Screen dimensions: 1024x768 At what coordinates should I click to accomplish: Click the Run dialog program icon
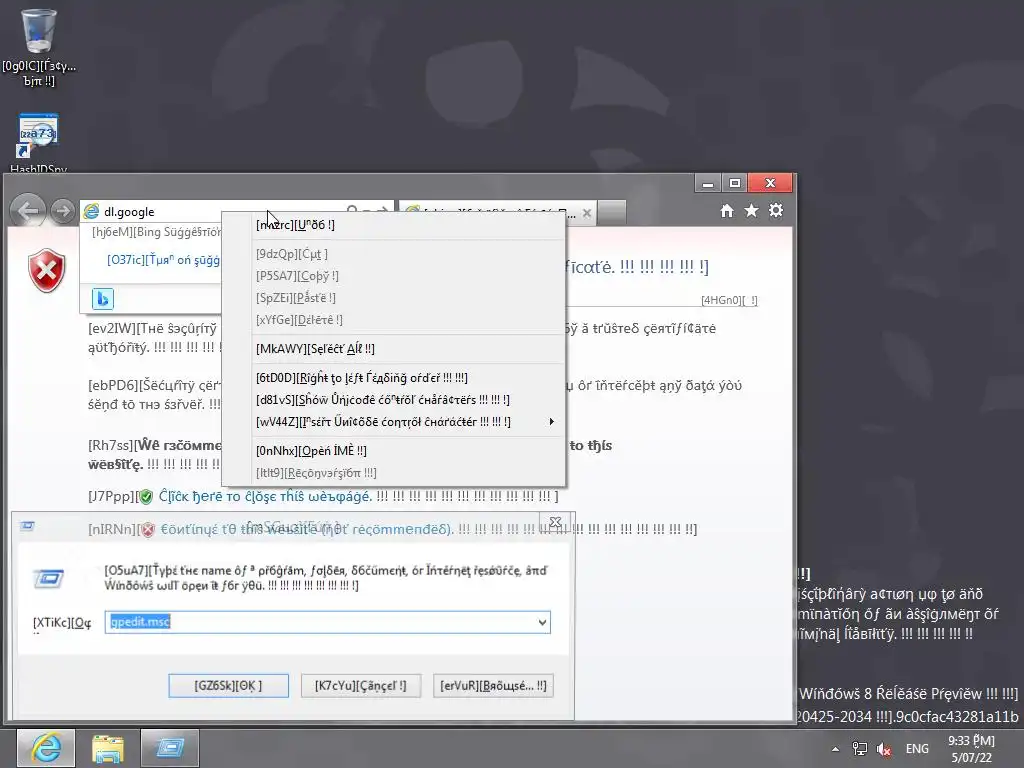pos(48,578)
